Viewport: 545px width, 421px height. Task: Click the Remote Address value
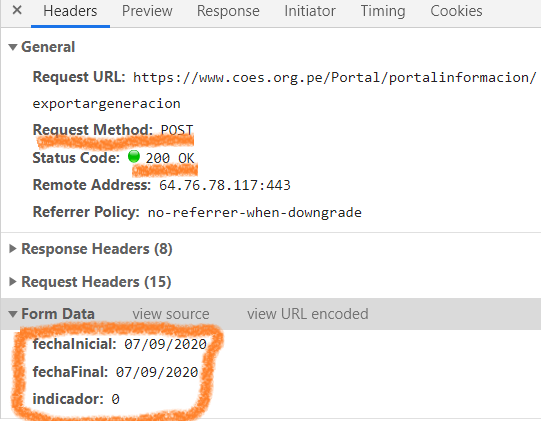tap(225, 185)
